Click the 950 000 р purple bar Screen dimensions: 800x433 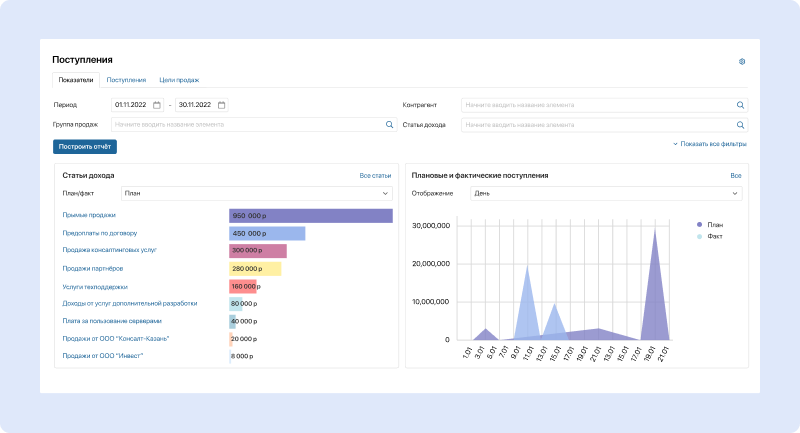(x=311, y=216)
